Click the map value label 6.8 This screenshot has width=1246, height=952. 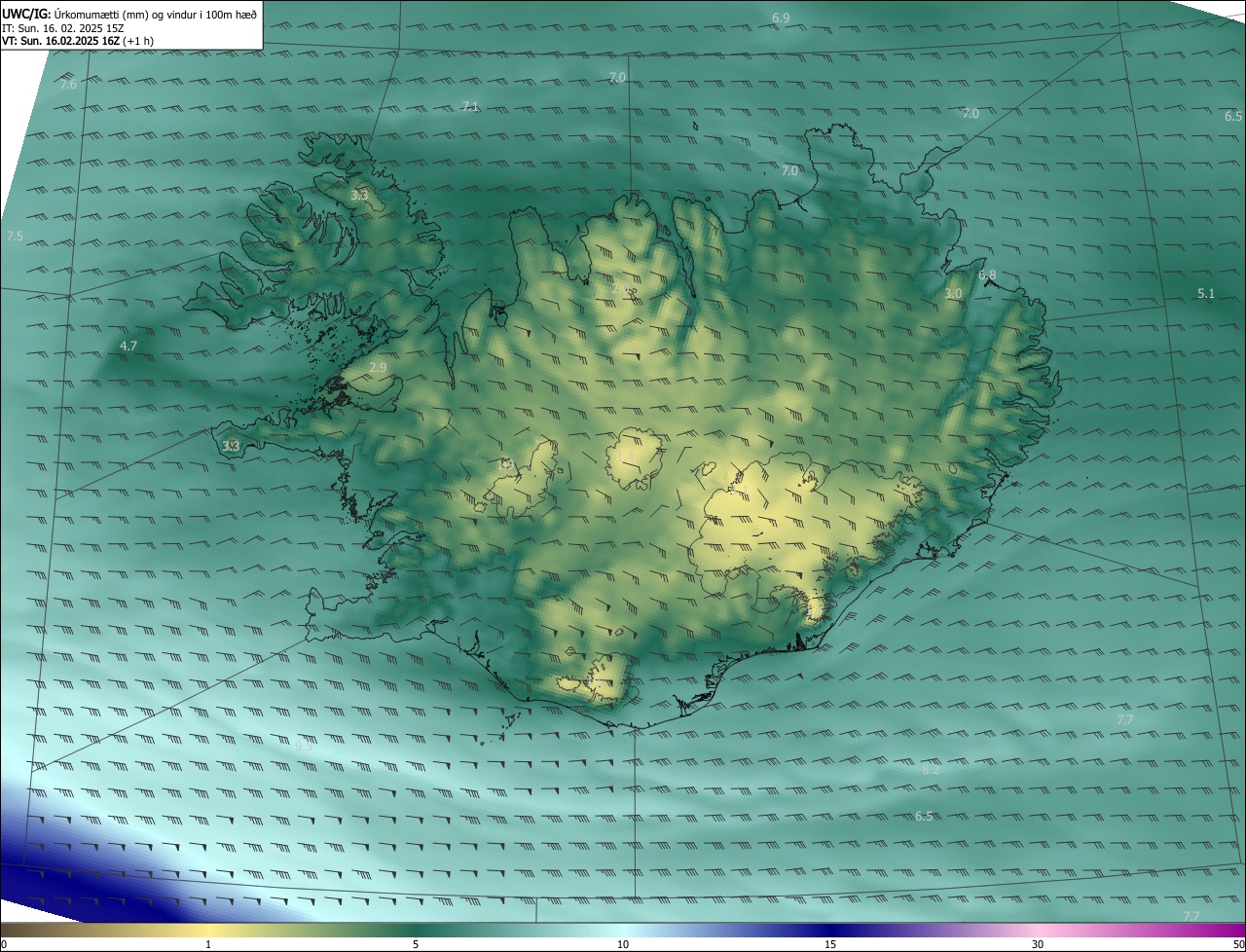pyautogui.click(x=987, y=275)
